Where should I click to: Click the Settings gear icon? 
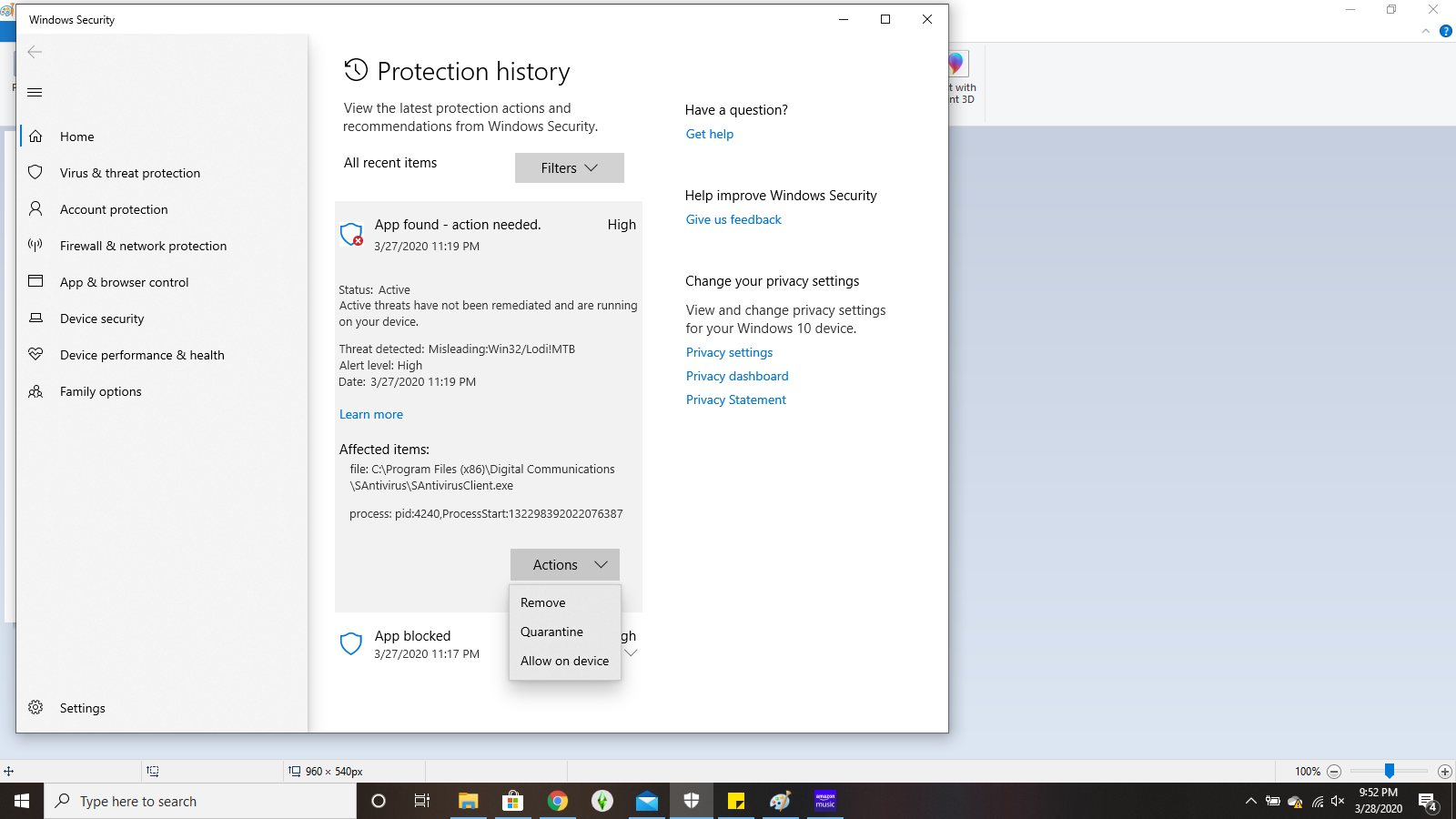pyautogui.click(x=35, y=707)
